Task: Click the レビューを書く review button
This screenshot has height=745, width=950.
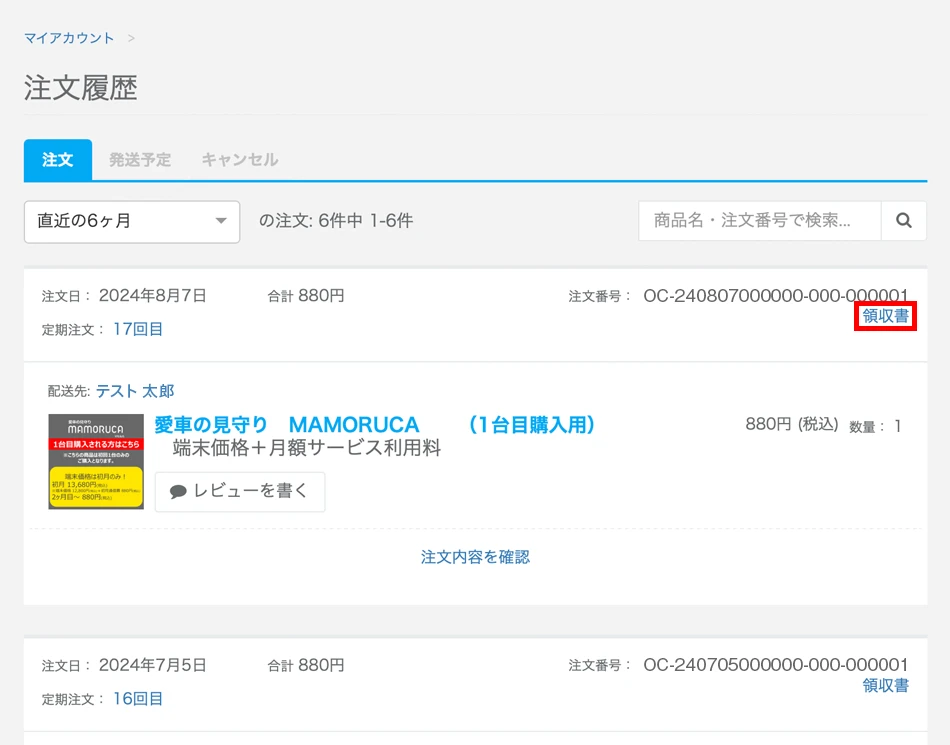Action: pyautogui.click(x=240, y=491)
